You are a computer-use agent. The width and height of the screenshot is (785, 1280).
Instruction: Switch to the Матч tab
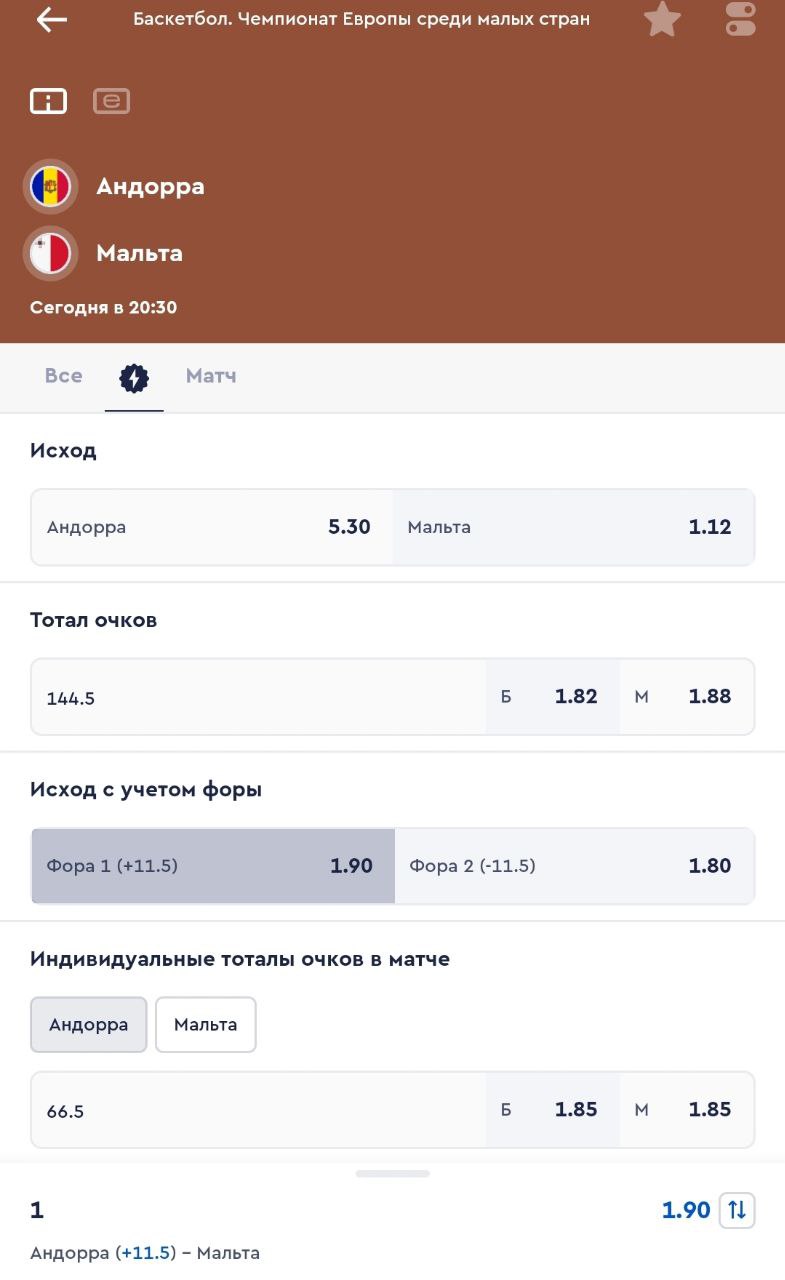tap(211, 376)
